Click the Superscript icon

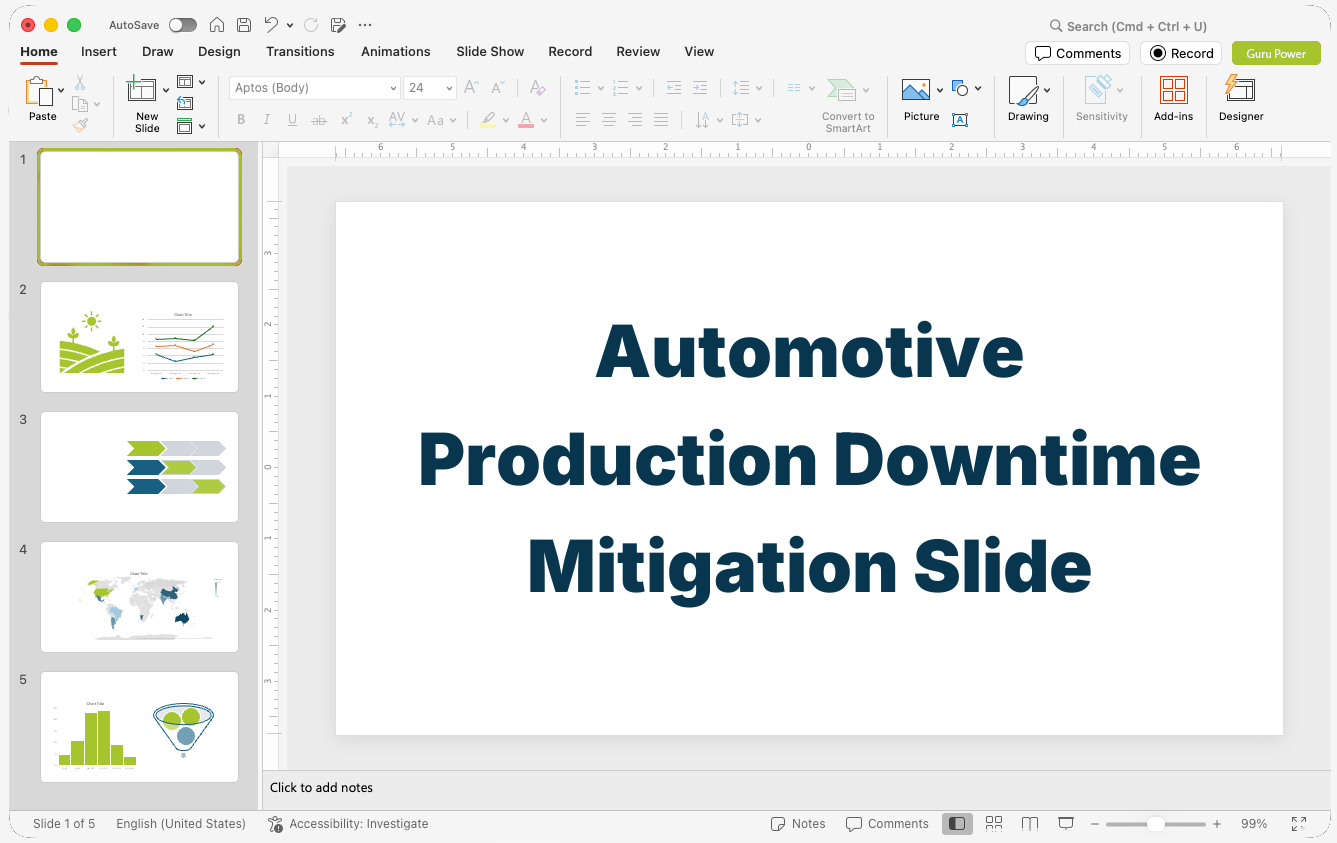point(346,120)
